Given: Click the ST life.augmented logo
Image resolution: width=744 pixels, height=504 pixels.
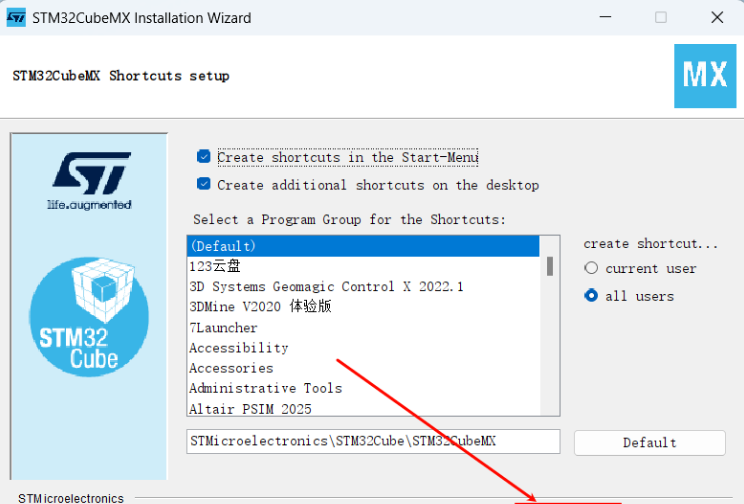Looking at the screenshot, I should (90, 181).
